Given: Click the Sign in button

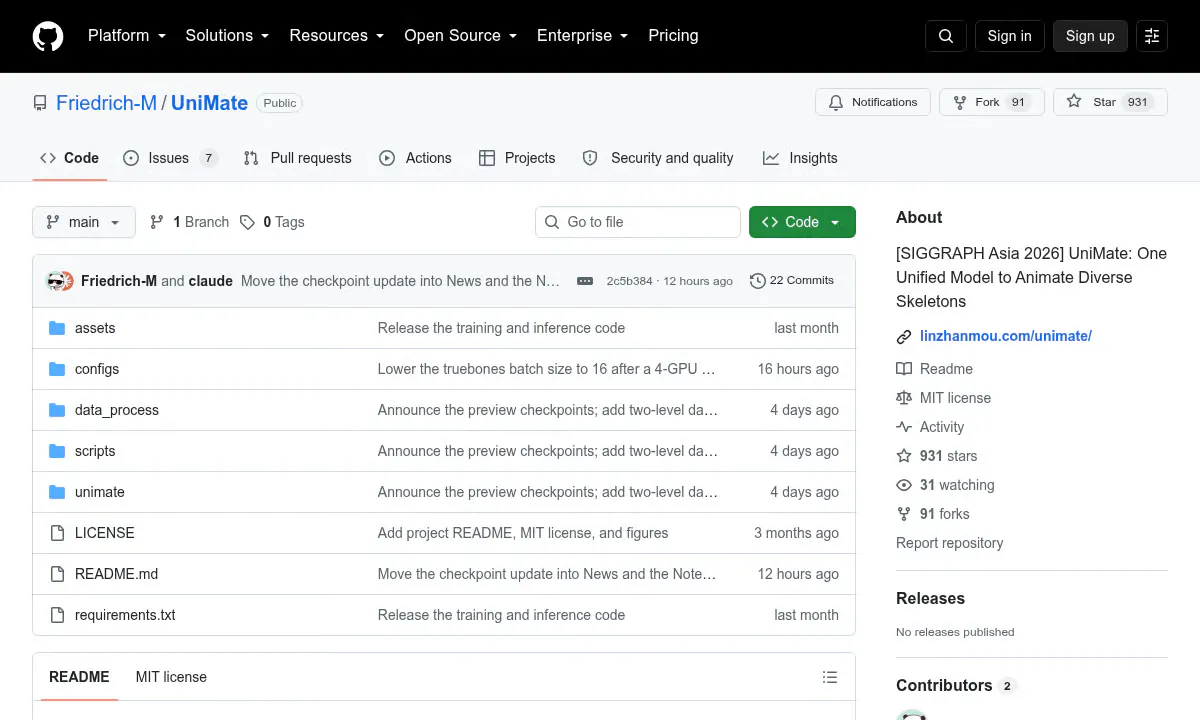Looking at the screenshot, I should tap(1009, 36).
